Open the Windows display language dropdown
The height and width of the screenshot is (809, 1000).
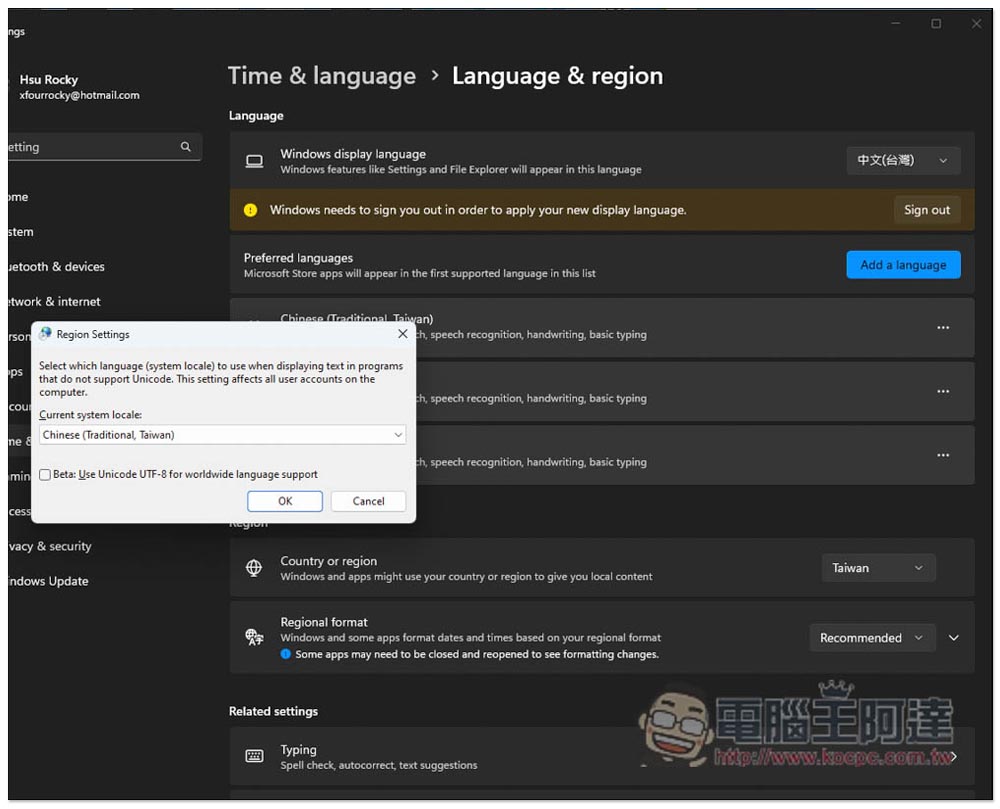tap(903, 161)
